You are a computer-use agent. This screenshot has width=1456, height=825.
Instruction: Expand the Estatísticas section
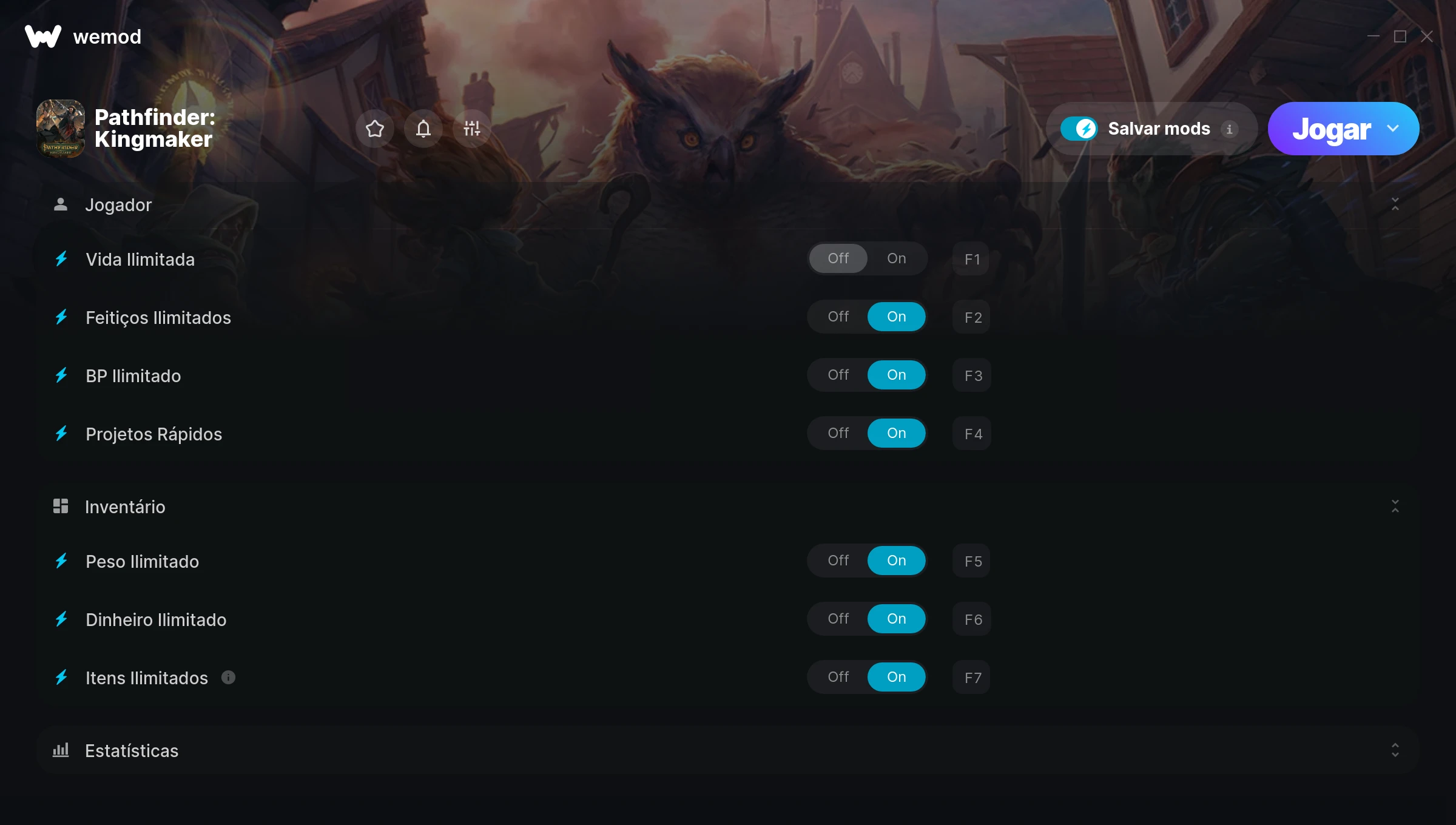pyautogui.click(x=1395, y=750)
